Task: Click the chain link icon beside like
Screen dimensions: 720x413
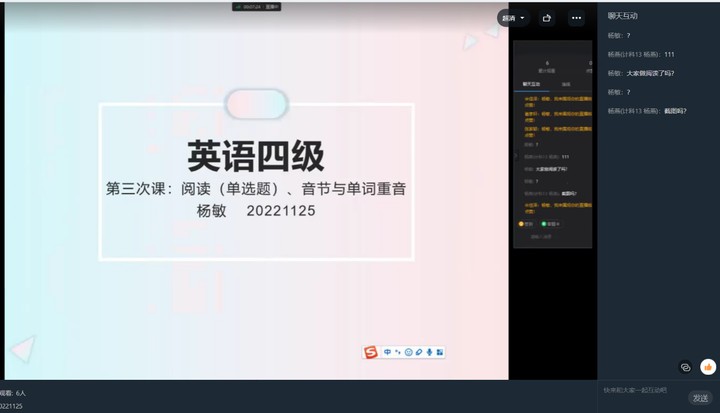Action: 685,367
